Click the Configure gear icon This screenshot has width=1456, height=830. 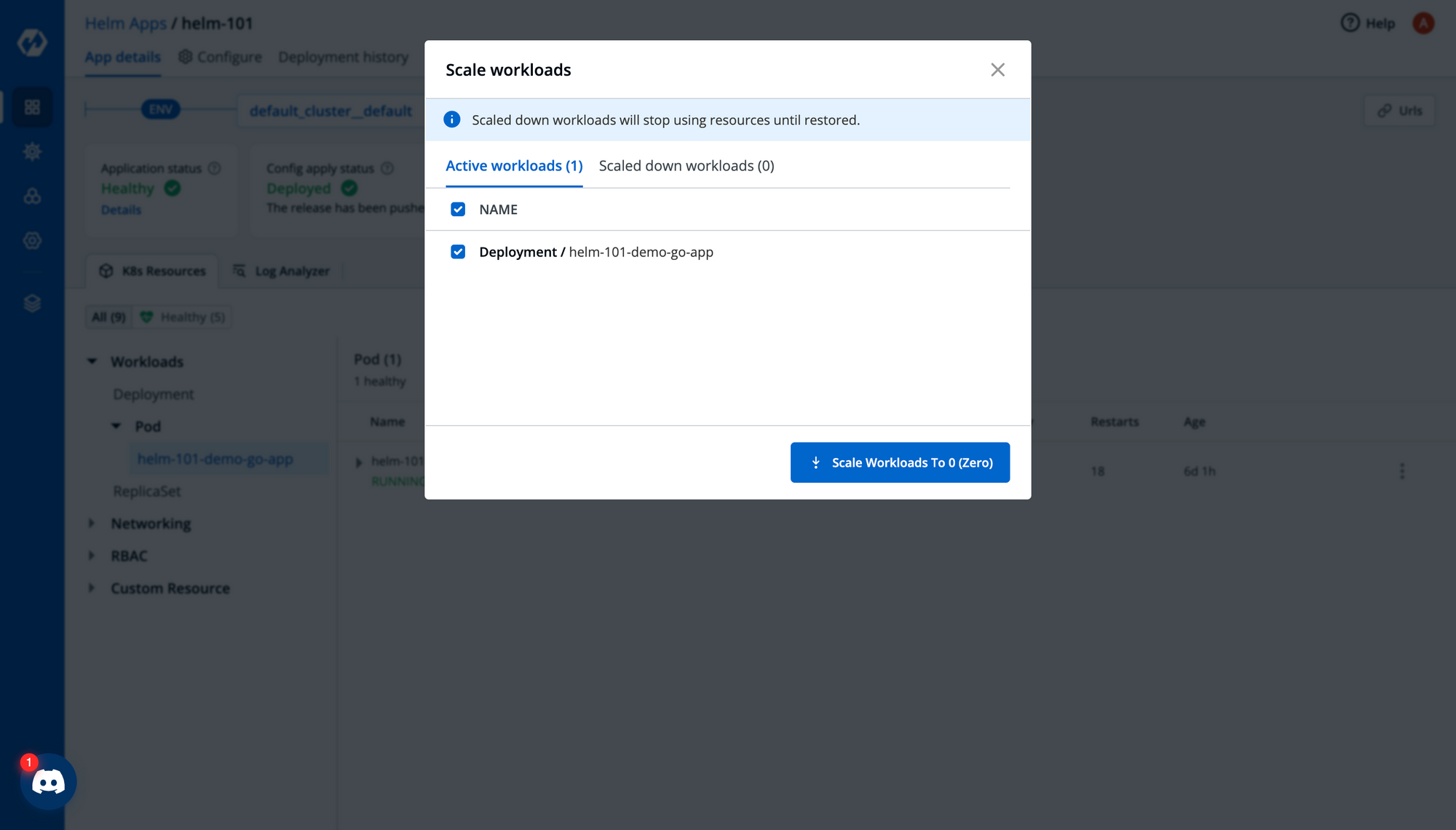(x=186, y=57)
